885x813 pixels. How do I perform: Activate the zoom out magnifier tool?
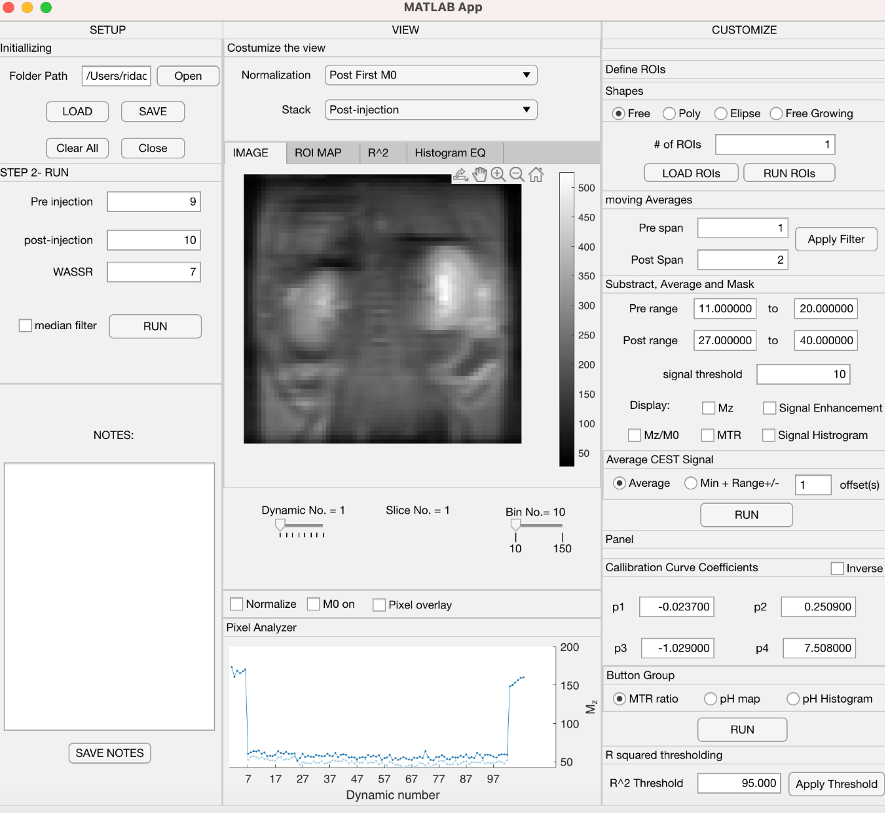516,174
